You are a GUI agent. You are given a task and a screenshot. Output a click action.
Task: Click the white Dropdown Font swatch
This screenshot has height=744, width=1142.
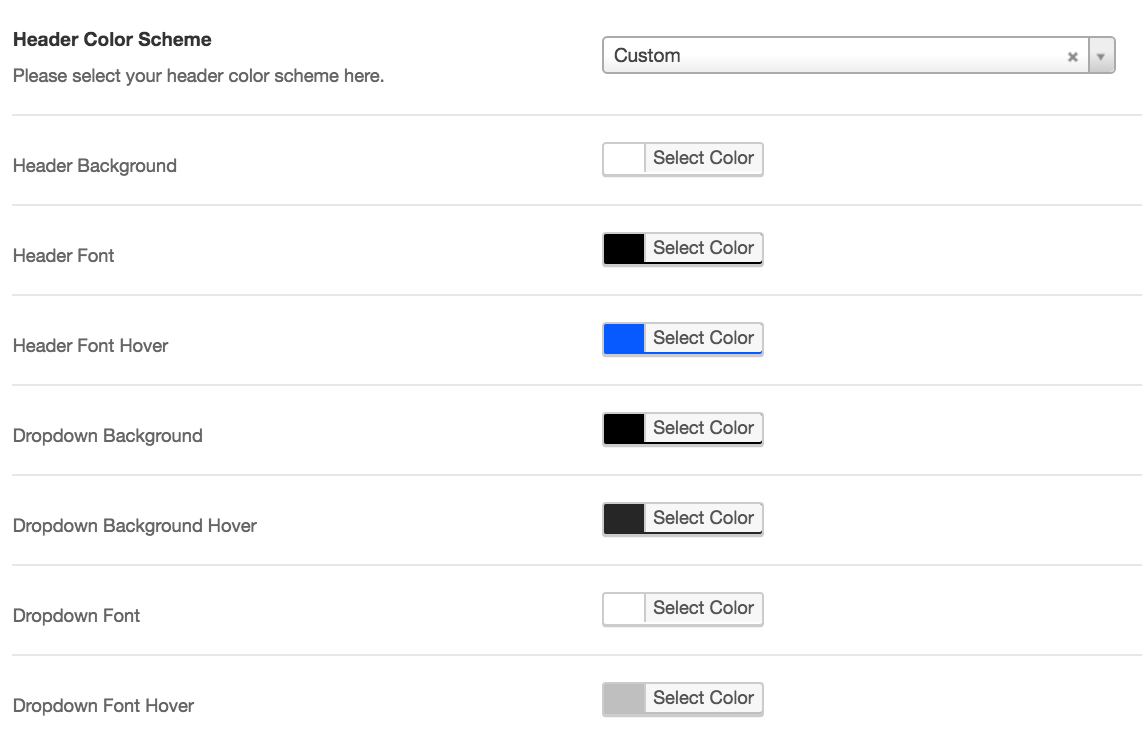624,609
